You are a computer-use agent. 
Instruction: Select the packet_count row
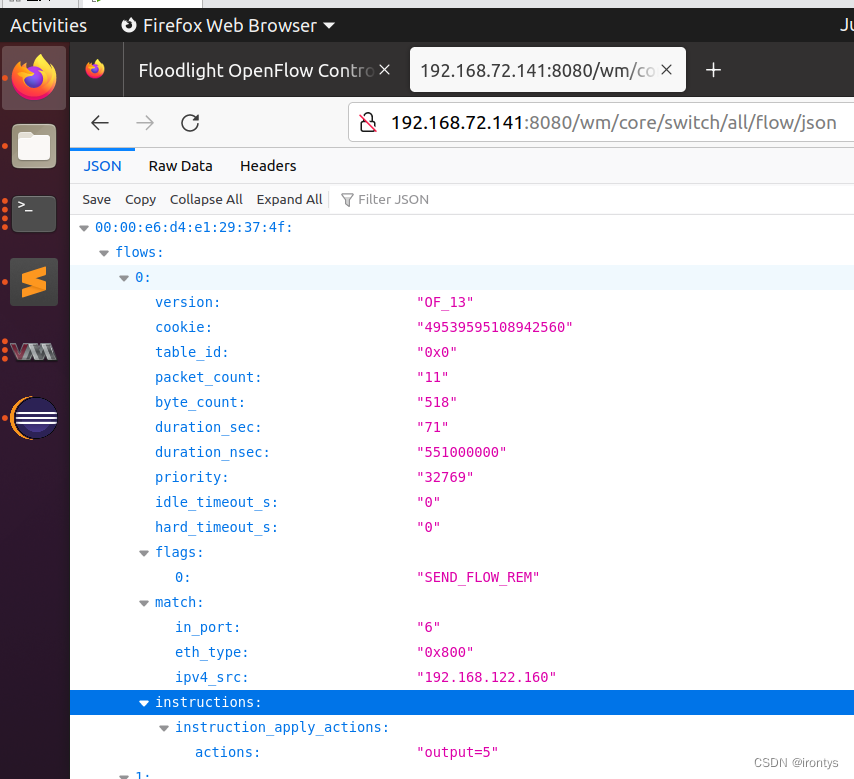pos(462,378)
